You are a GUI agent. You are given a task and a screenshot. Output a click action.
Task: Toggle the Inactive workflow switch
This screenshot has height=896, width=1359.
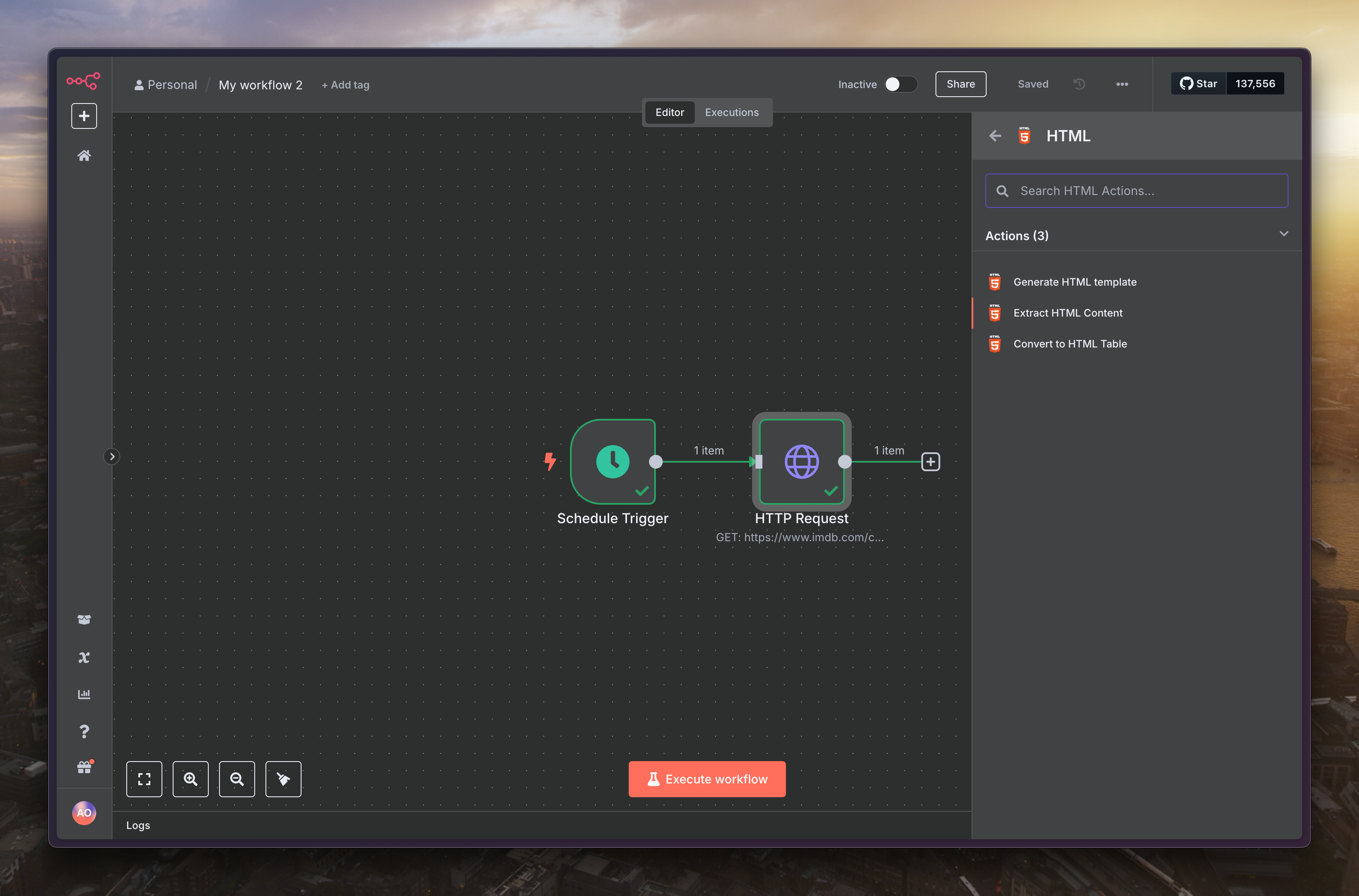(900, 84)
